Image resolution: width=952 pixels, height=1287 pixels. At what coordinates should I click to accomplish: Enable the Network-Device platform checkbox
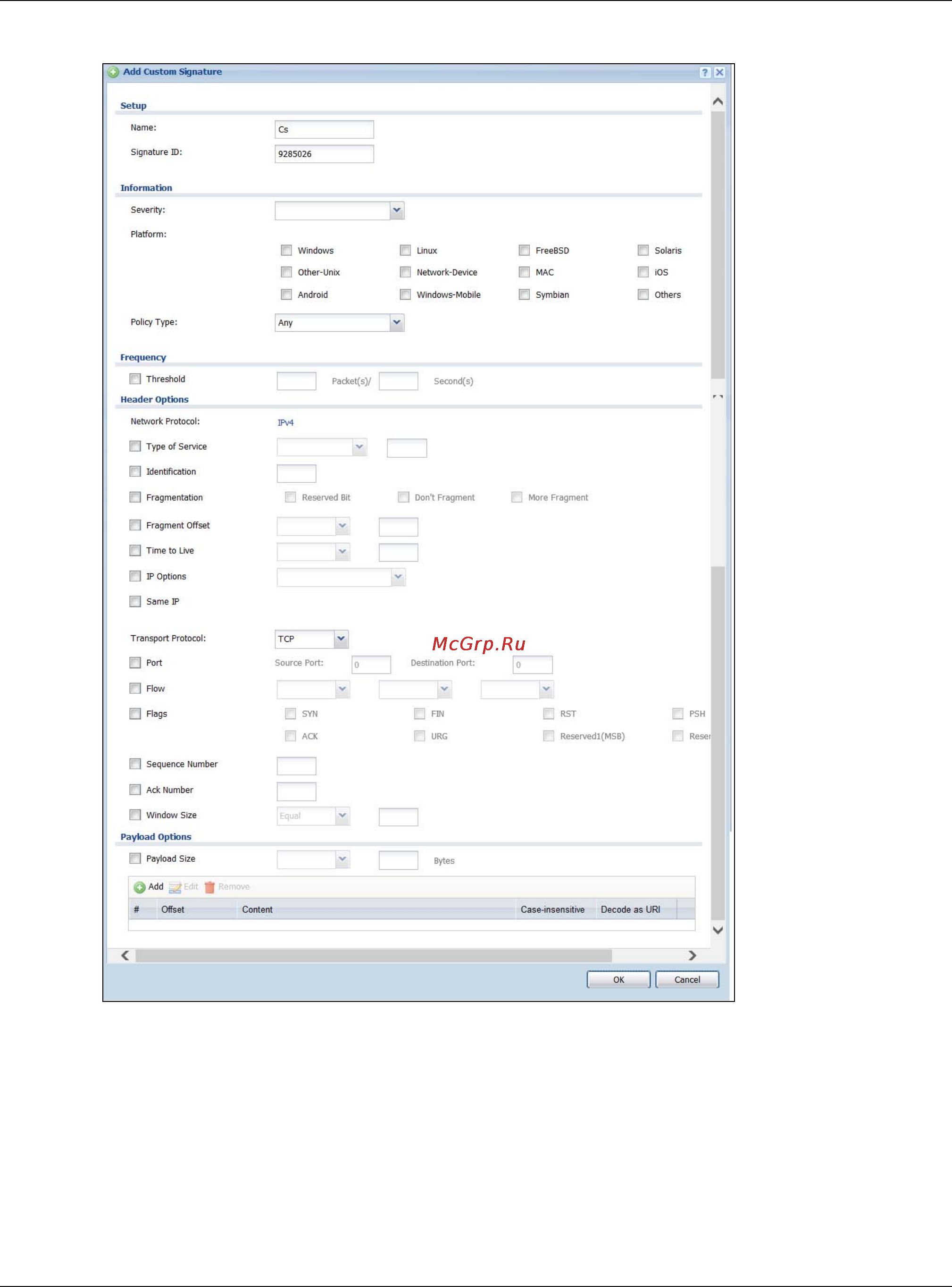(x=405, y=272)
